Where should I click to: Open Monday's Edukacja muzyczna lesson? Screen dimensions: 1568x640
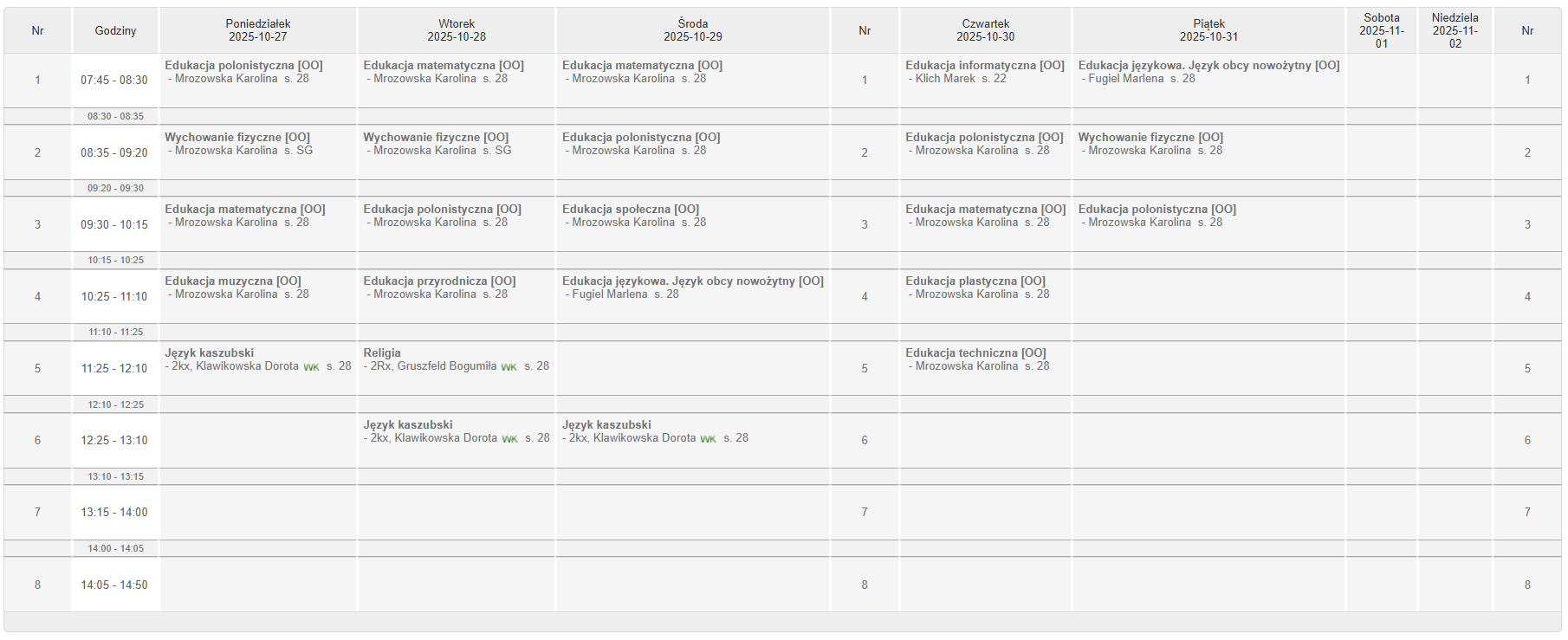pos(233,281)
